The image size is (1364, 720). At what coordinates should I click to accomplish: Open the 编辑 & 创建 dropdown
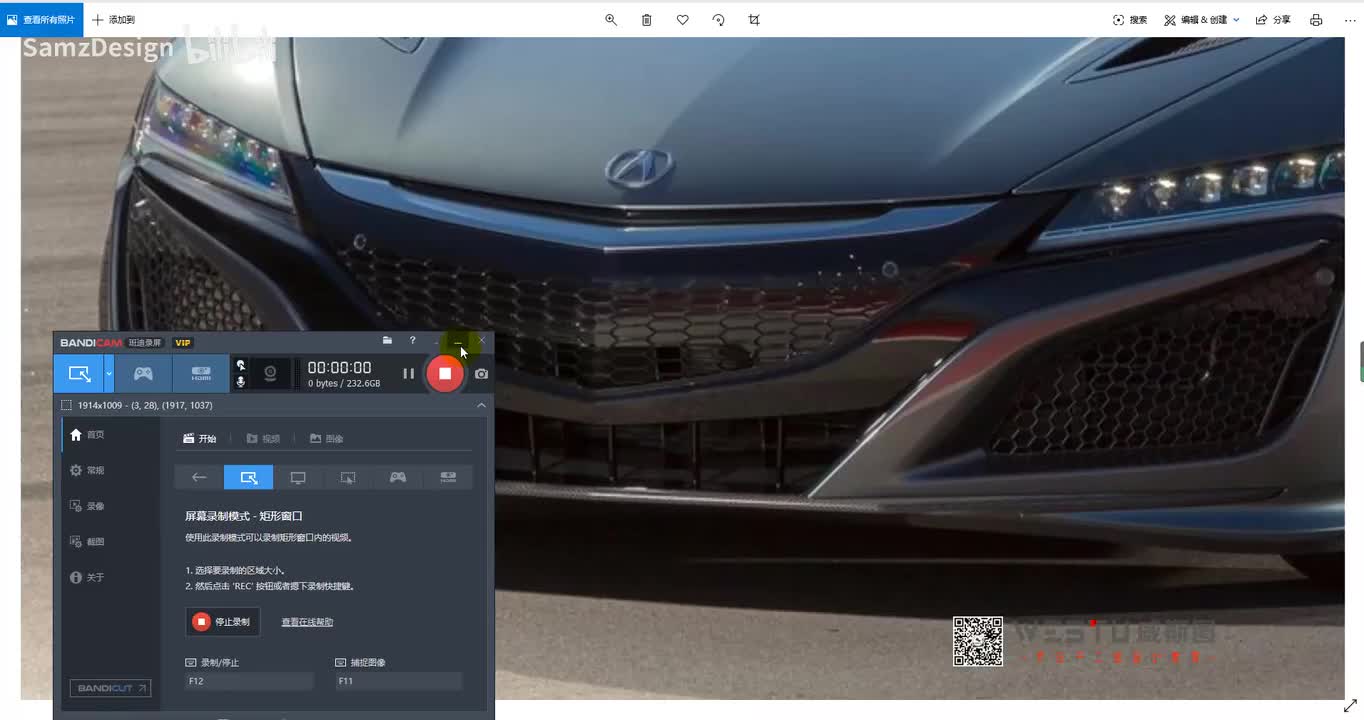[1201, 20]
